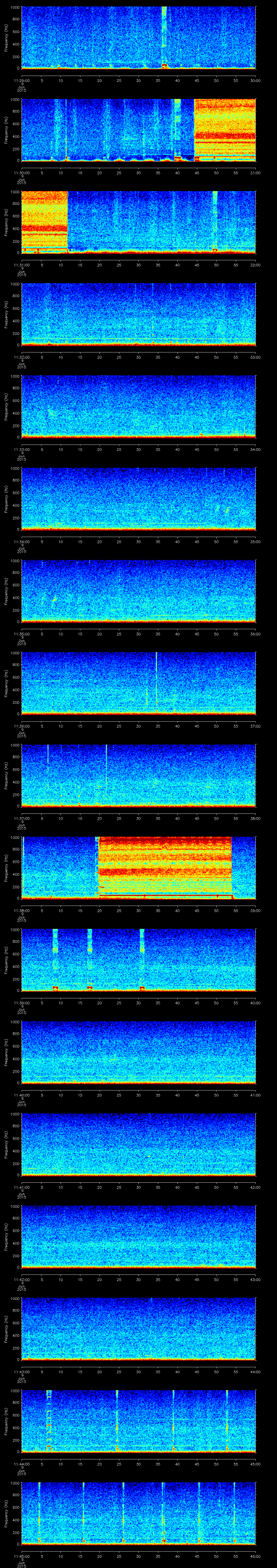The height and width of the screenshot is (1568, 277).
Task: Click the '45:00' end time label
Action: 255,1464
